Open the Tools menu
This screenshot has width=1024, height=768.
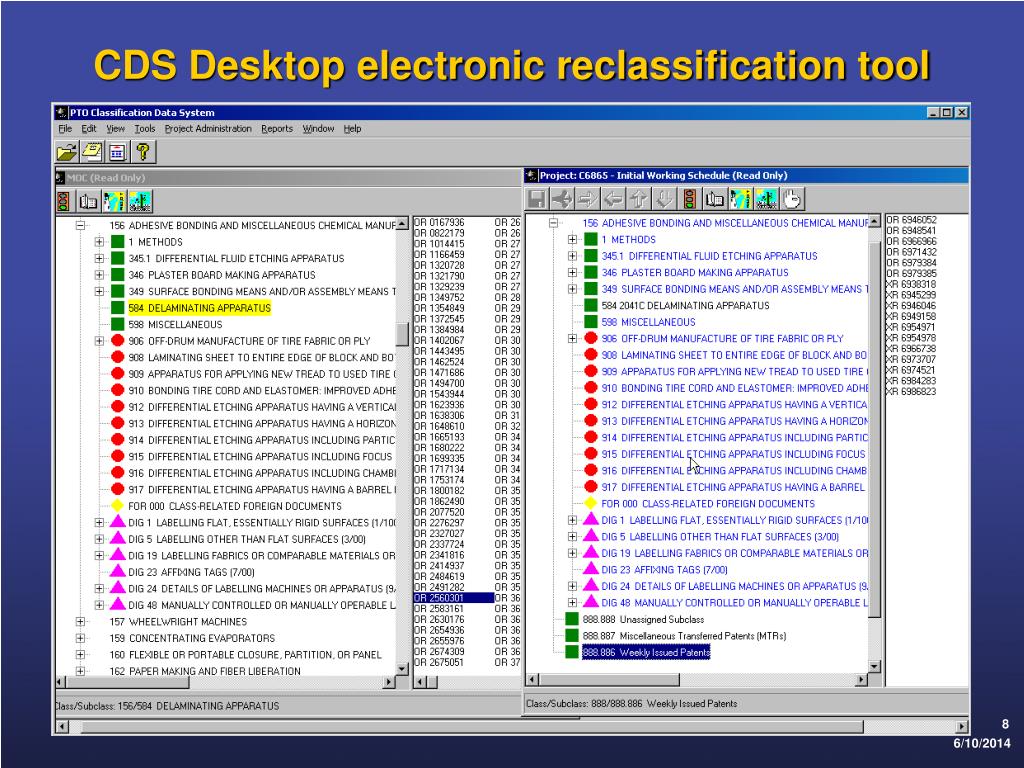click(x=145, y=129)
